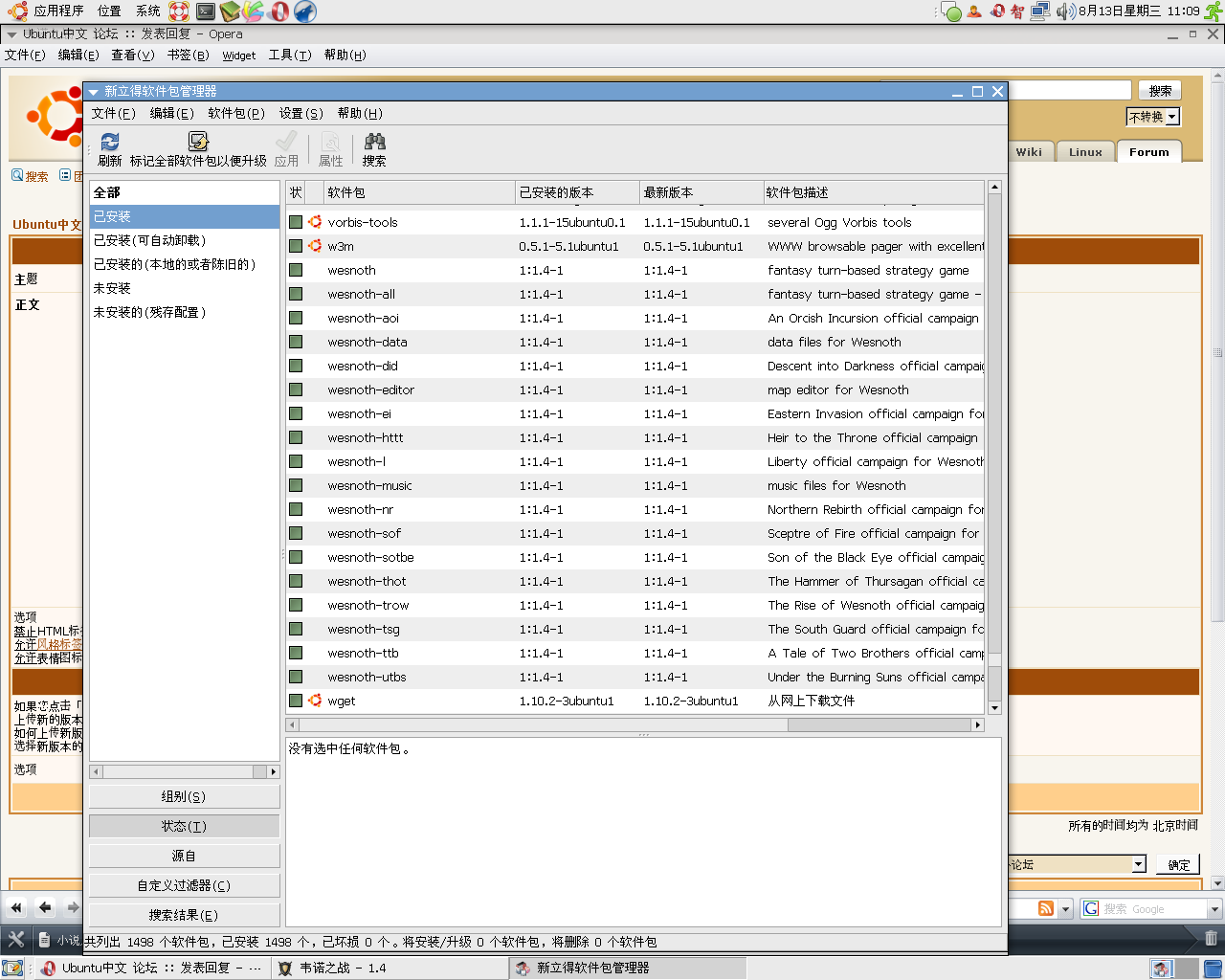Click the 刷新 reload toolbar icon

coord(110,142)
